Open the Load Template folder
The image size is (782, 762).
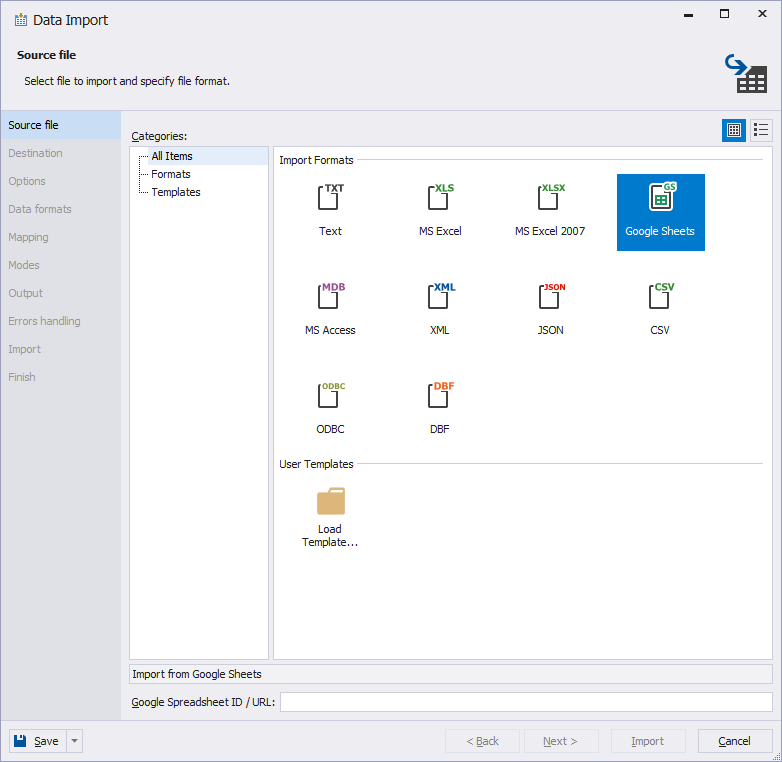pos(330,517)
